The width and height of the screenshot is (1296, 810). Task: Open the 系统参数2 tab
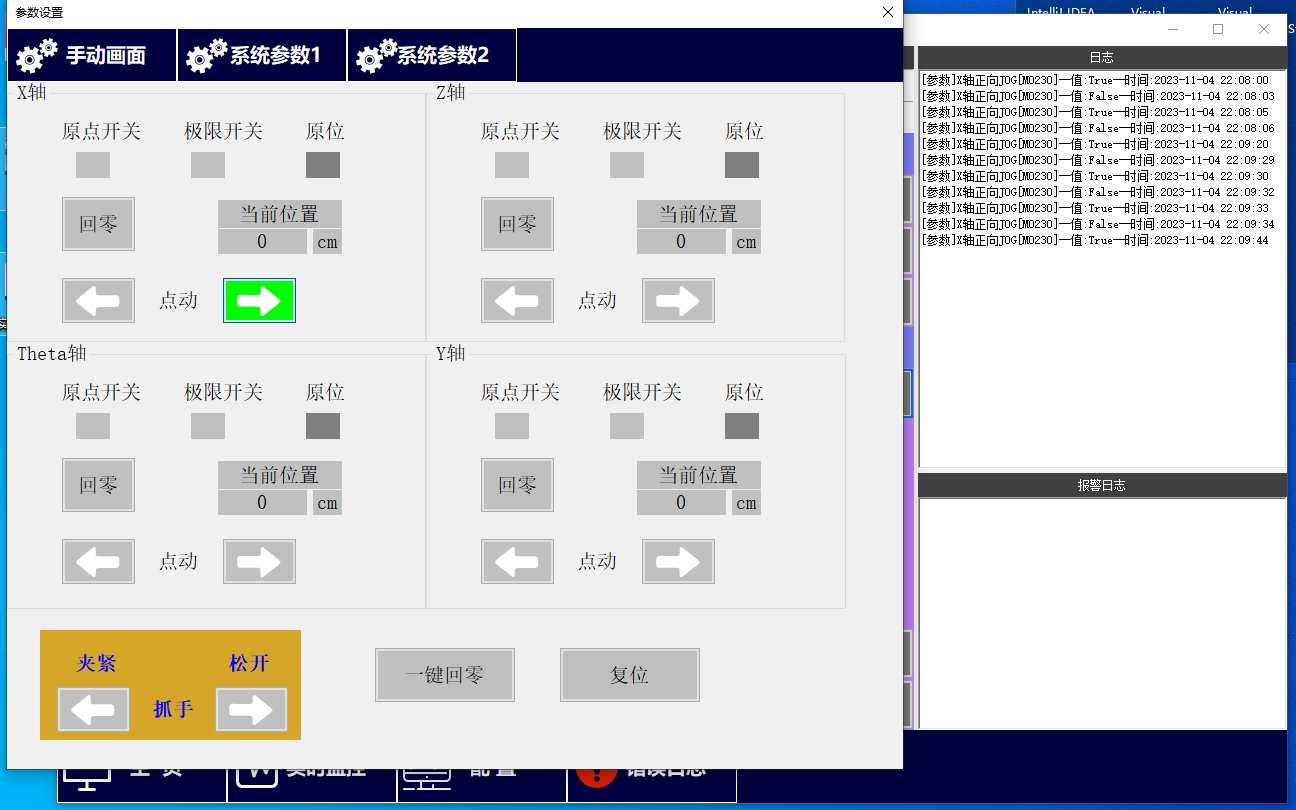click(x=432, y=55)
